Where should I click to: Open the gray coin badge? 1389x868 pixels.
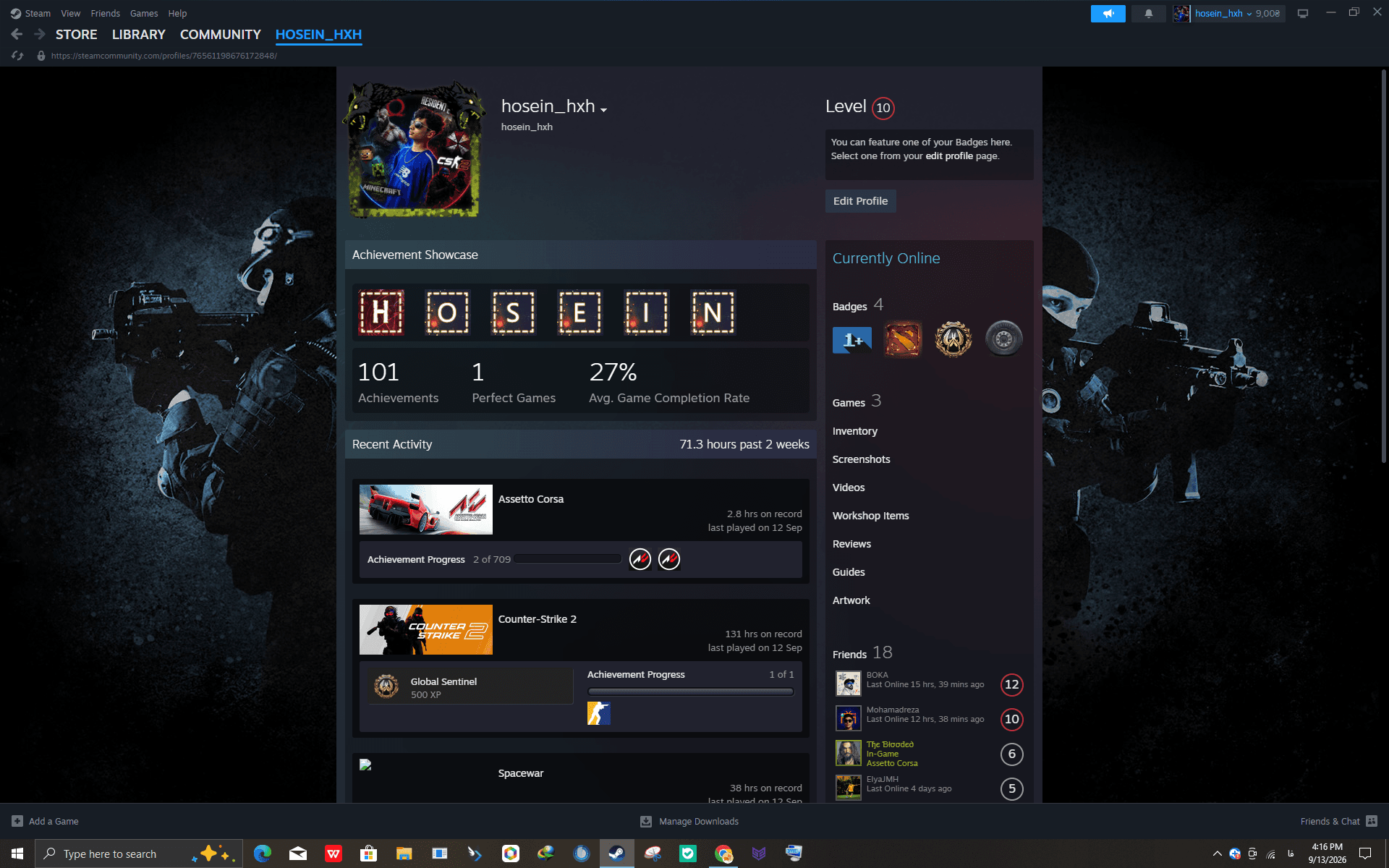point(1003,339)
